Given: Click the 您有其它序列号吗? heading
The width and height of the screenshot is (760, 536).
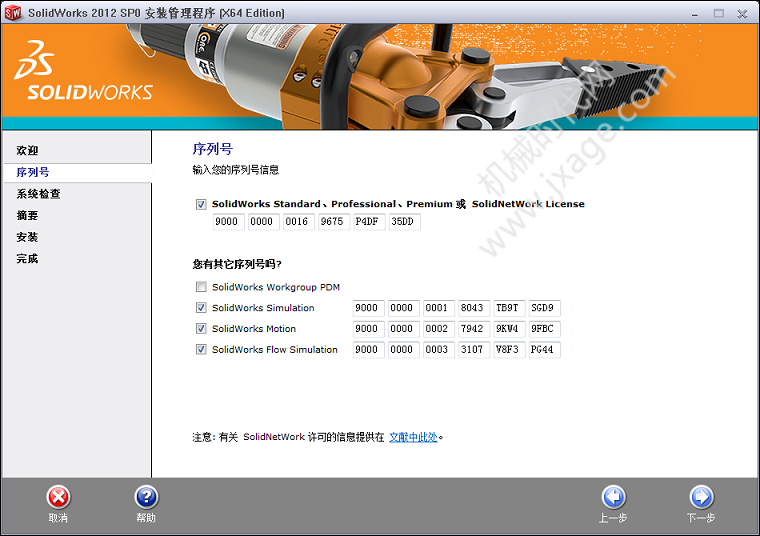Looking at the screenshot, I should [x=237, y=264].
